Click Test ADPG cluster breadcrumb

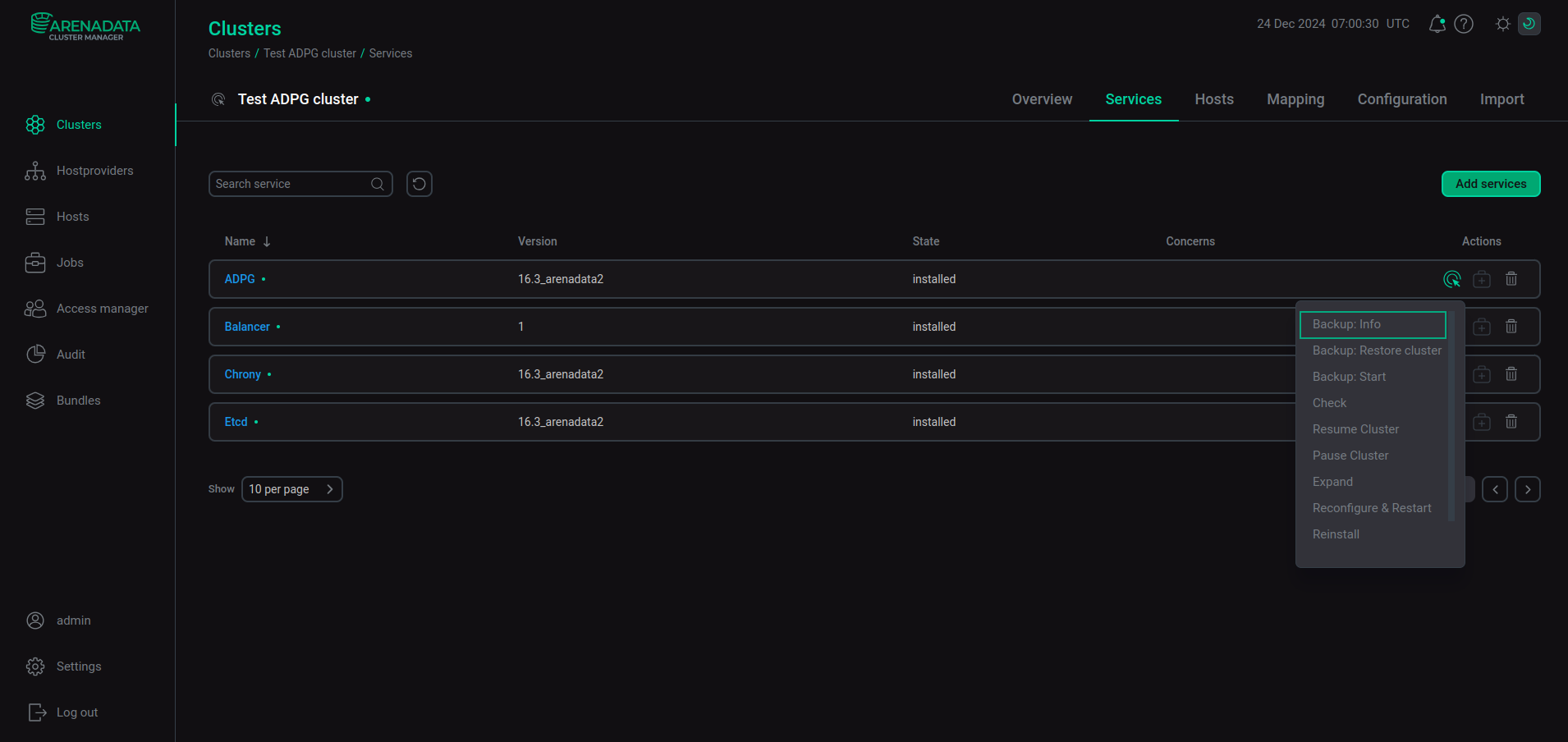[x=309, y=53]
